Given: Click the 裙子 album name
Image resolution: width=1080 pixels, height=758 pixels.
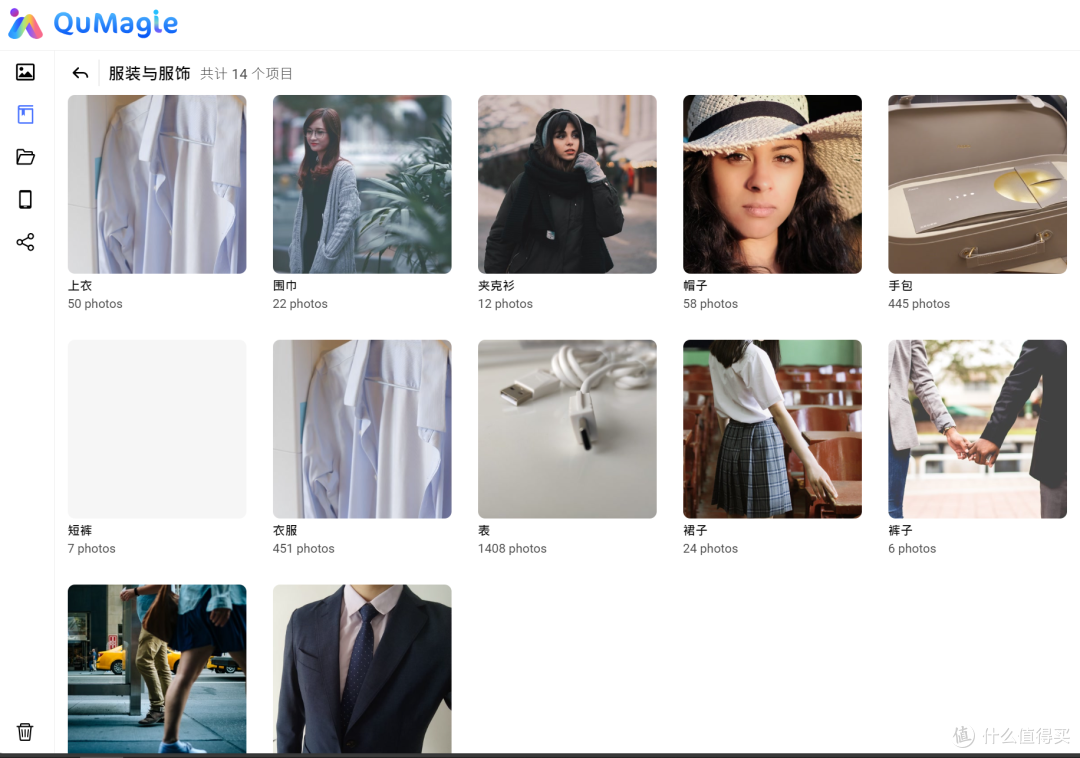Looking at the screenshot, I should (x=695, y=530).
